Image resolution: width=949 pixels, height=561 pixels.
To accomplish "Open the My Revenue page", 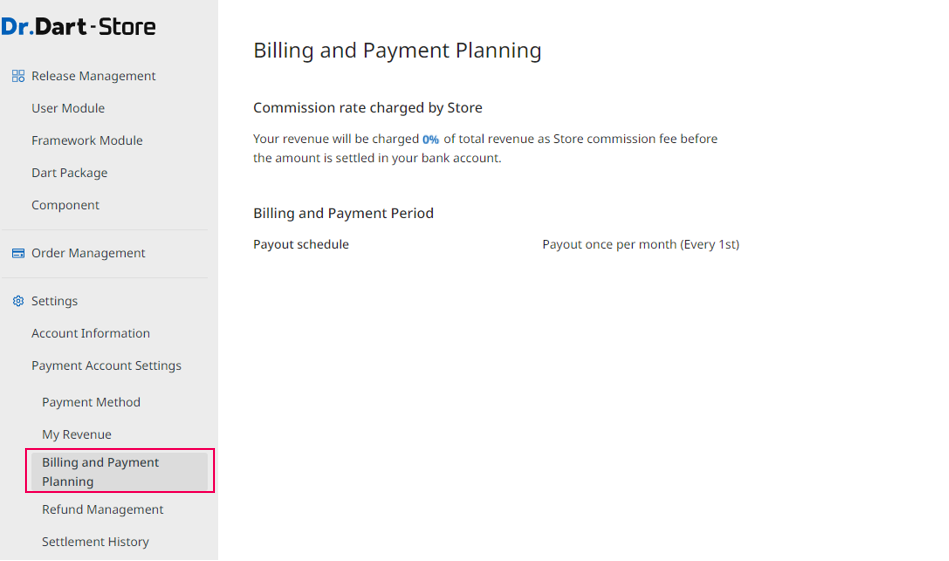I will tap(77, 435).
